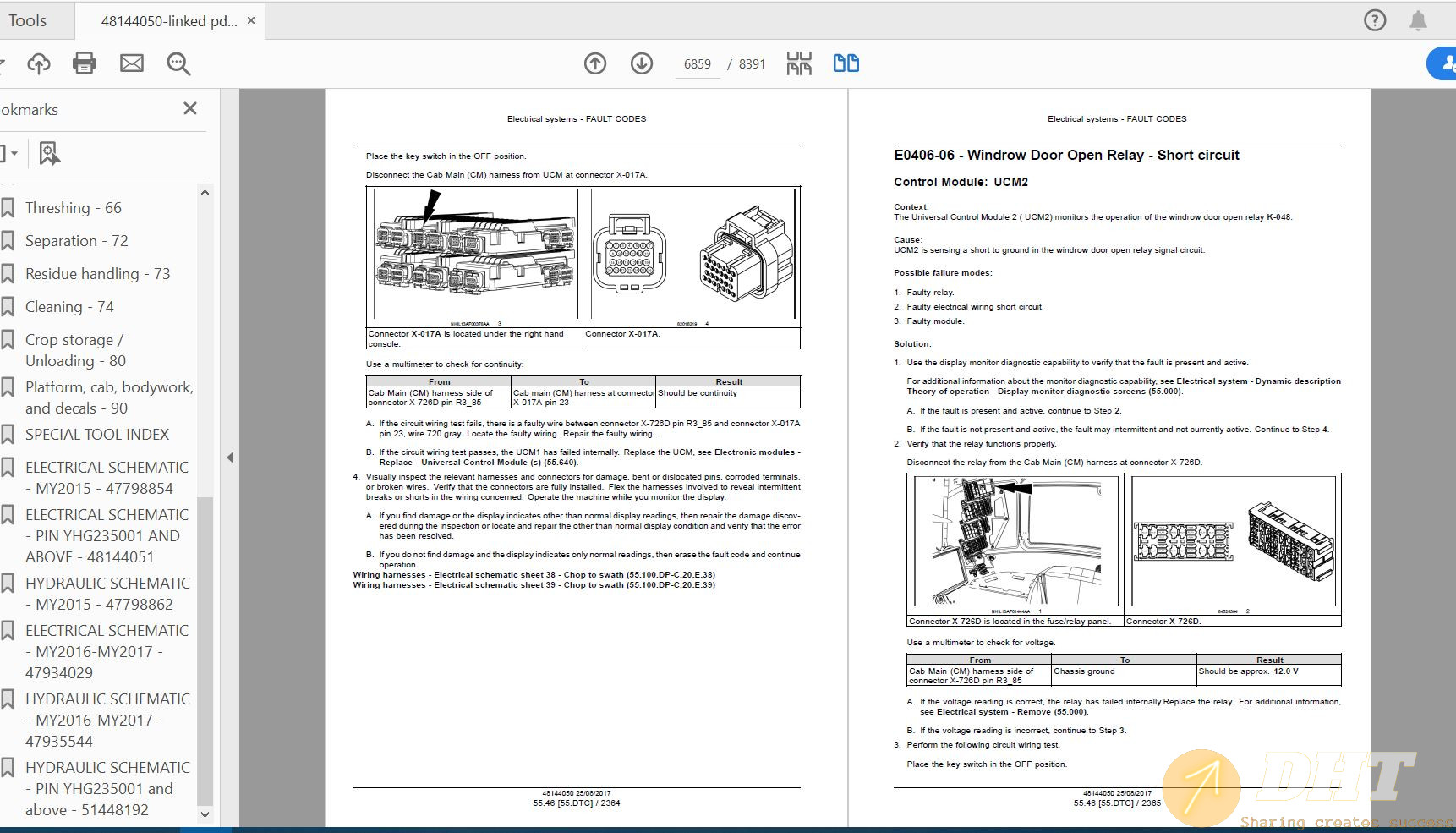Open the Help question mark

(x=1375, y=20)
